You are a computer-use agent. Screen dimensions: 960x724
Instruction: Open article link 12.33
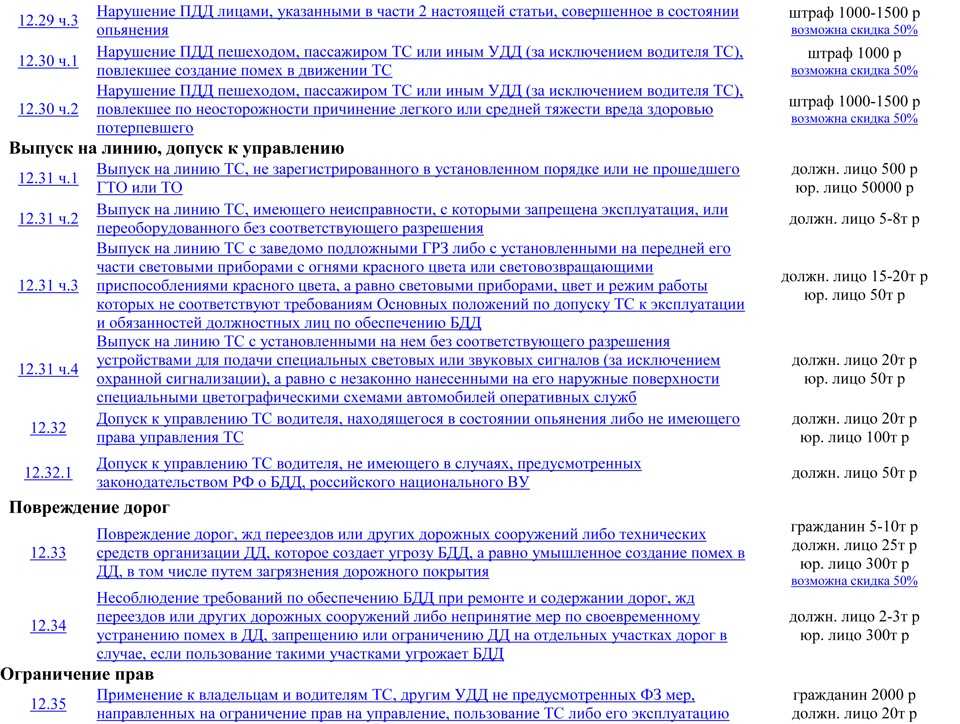pos(48,553)
